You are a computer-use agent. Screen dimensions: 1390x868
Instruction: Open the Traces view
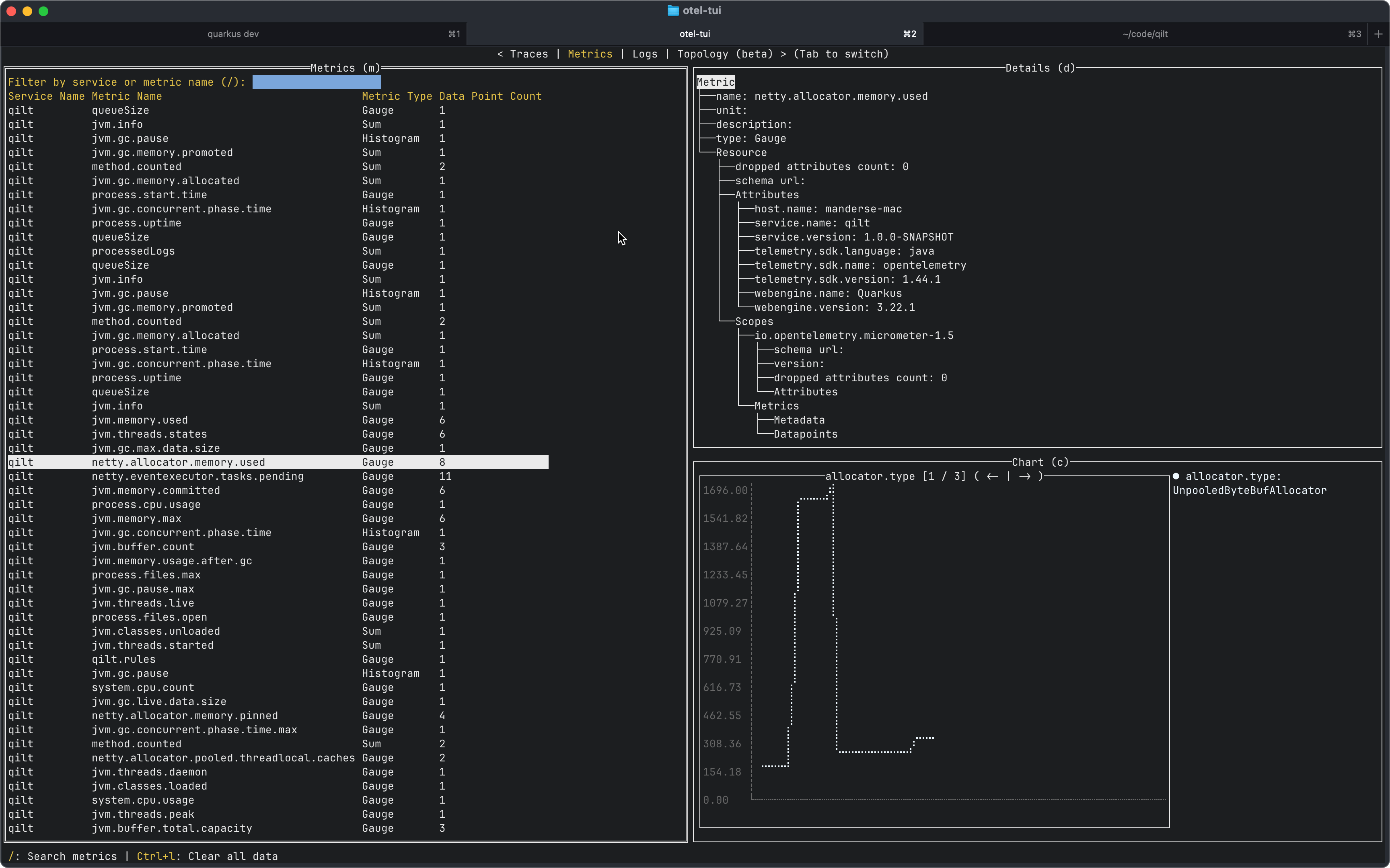click(528, 54)
